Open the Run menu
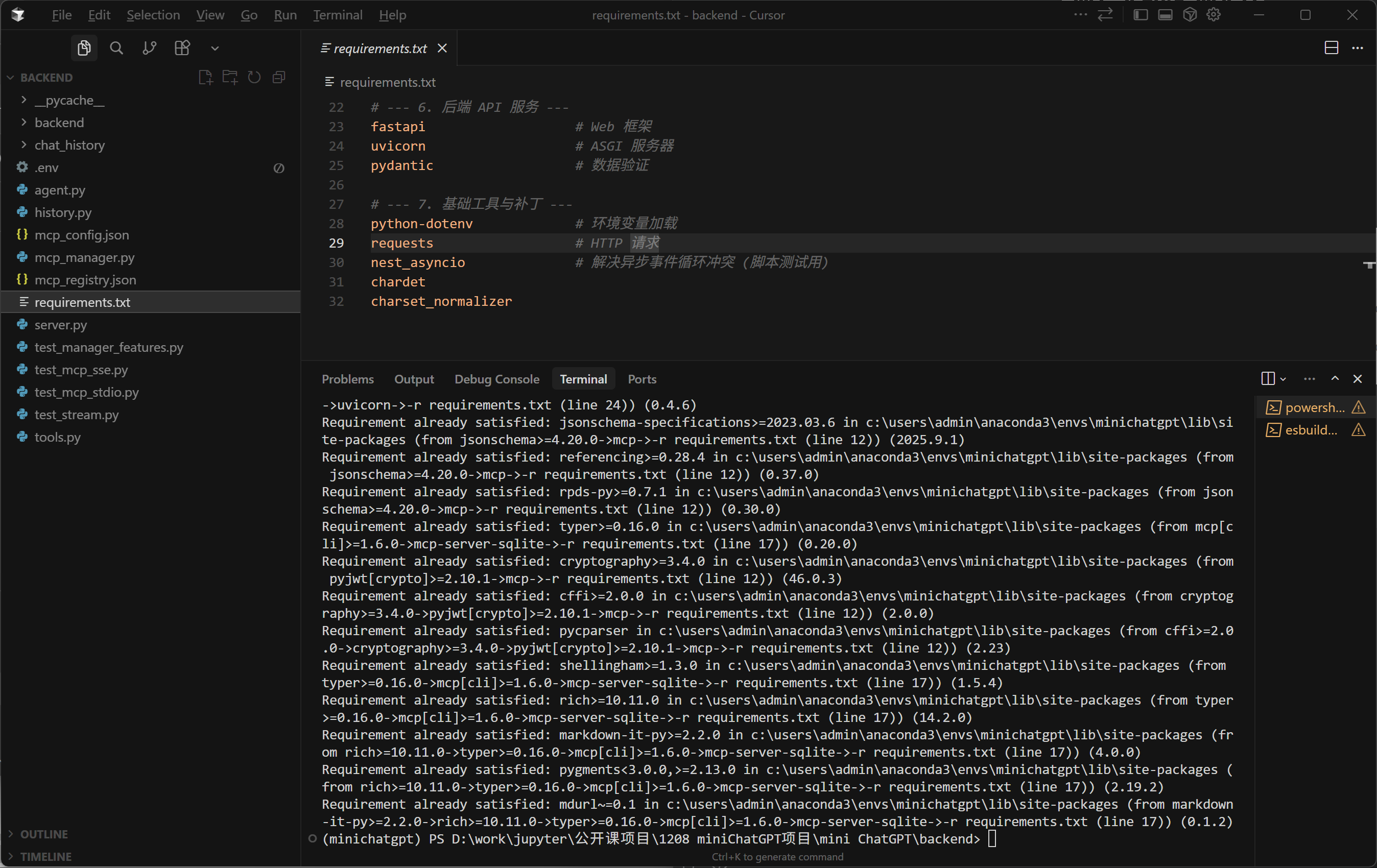1377x868 pixels. click(x=286, y=15)
